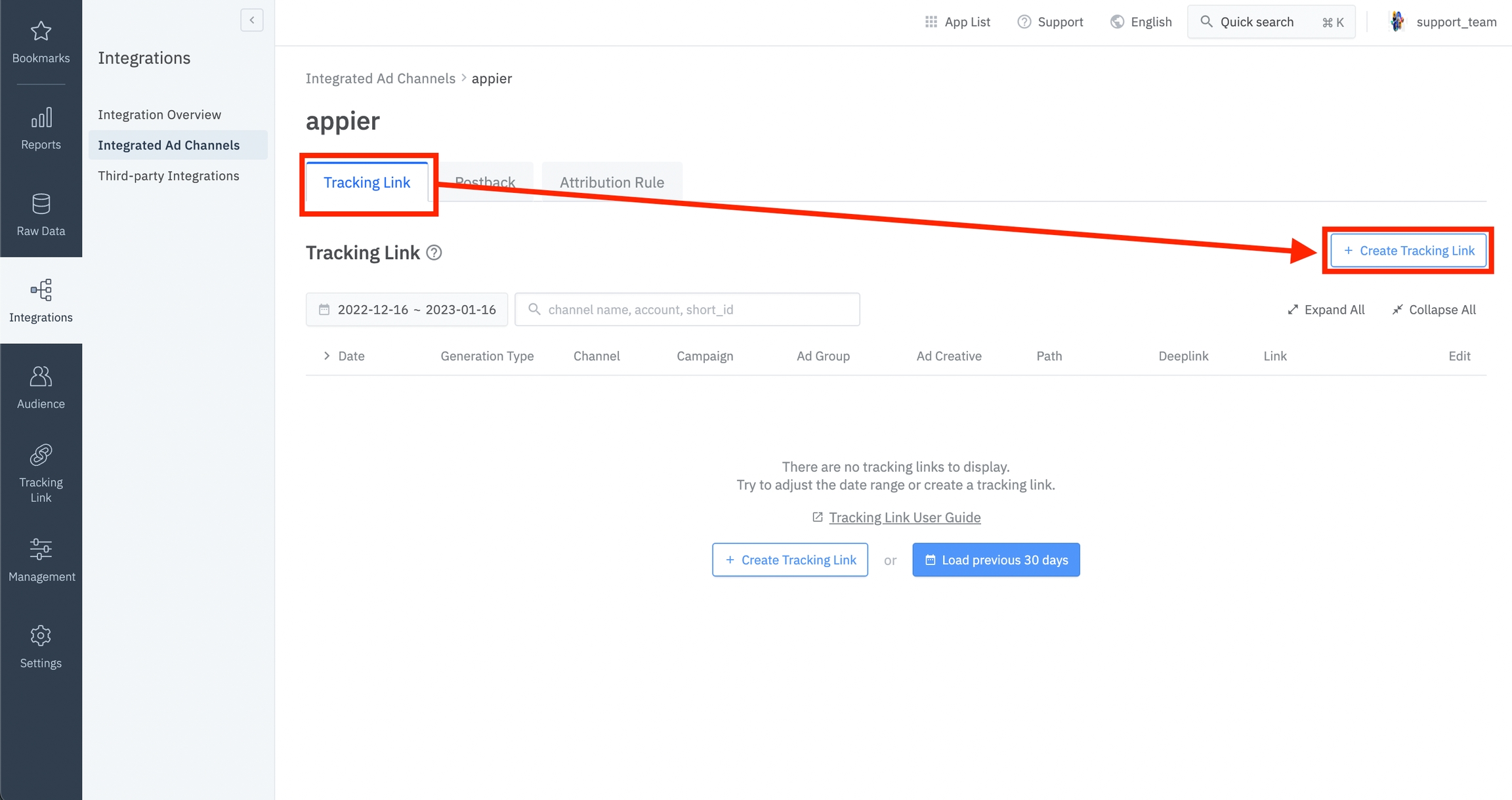Click Collapse All rows control

pyautogui.click(x=1434, y=310)
